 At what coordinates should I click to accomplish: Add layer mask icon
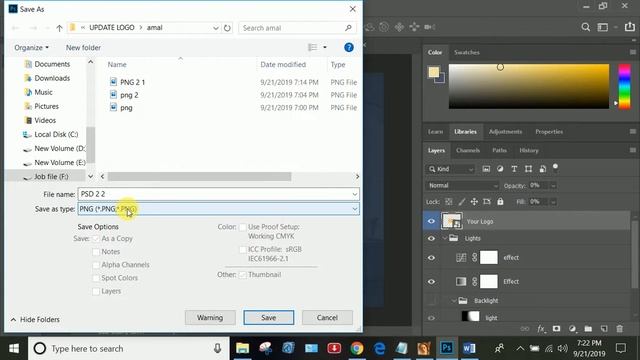pyautogui.click(x=556, y=329)
